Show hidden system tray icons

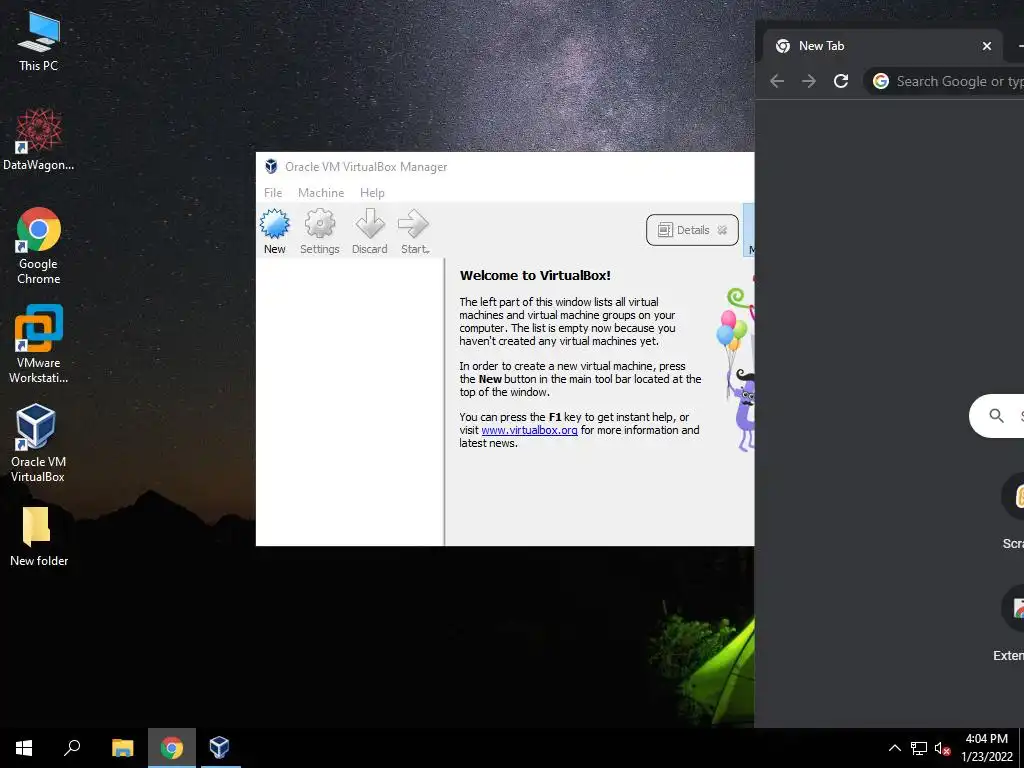click(895, 748)
